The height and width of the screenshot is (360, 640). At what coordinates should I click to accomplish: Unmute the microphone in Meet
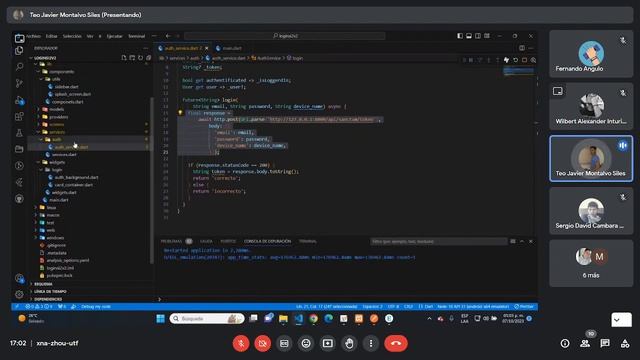(241, 344)
